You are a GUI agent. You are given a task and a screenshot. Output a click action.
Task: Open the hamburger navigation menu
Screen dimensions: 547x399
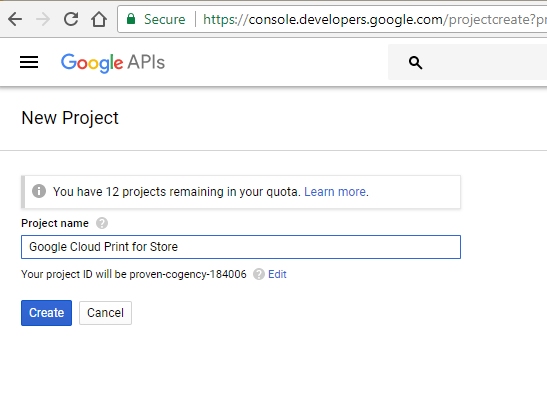[x=29, y=62]
